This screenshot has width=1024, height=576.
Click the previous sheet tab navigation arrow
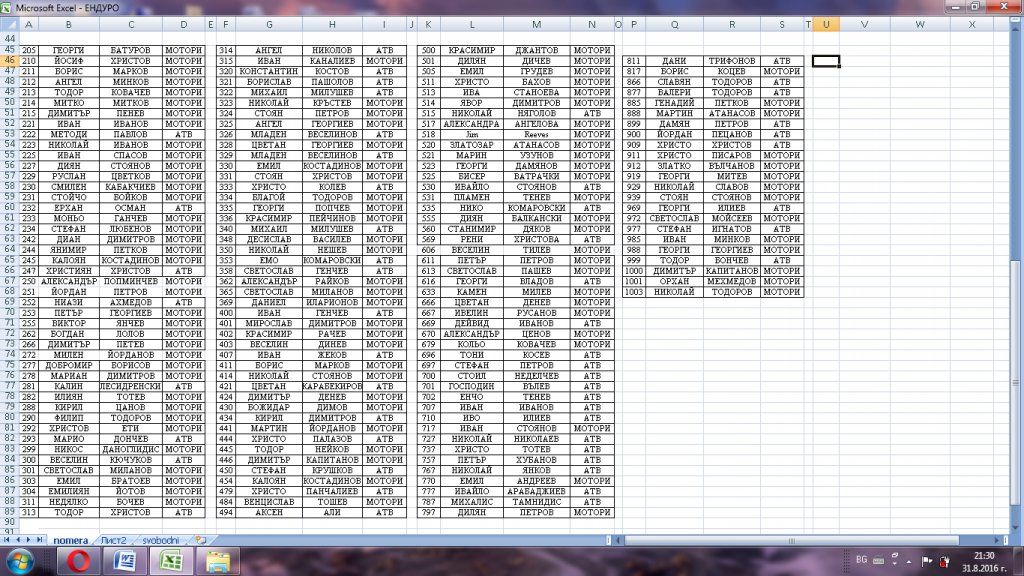[18, 540]
